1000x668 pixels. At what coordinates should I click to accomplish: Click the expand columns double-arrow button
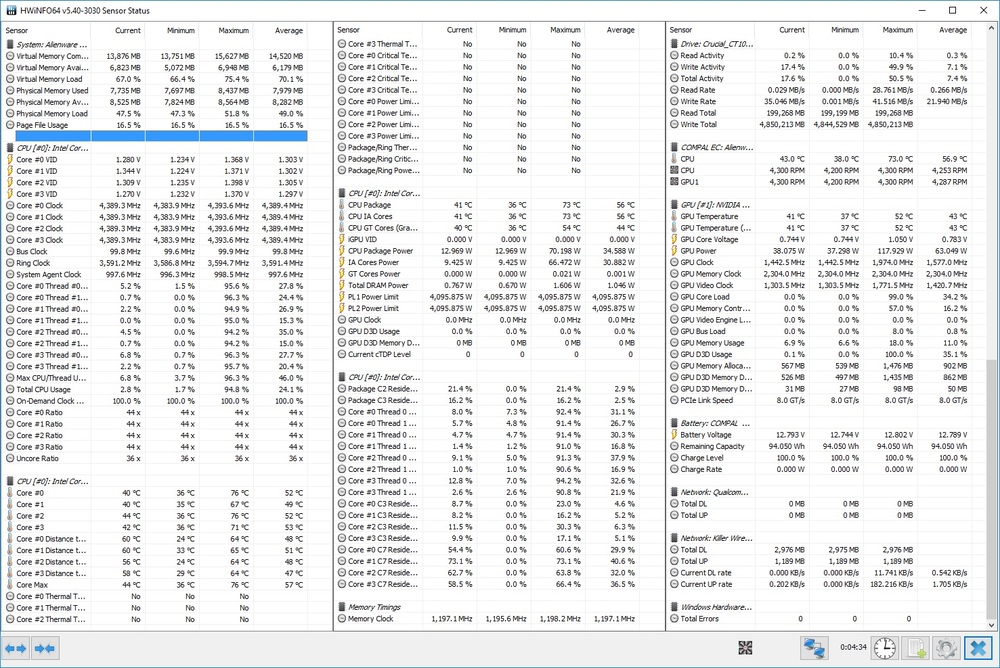pos(16,648)
